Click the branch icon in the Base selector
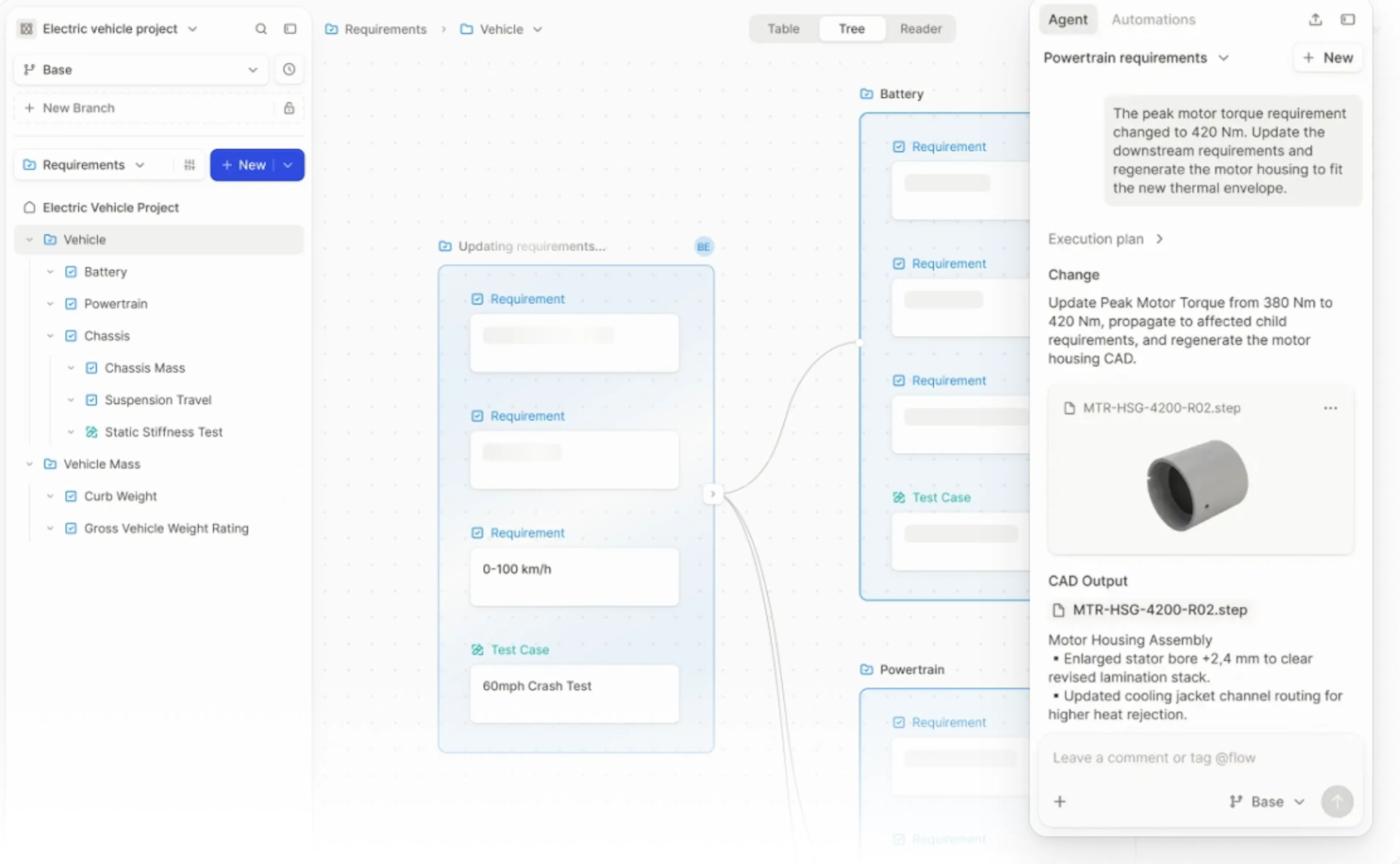1400x864 pixels. [x=29, y=69]
